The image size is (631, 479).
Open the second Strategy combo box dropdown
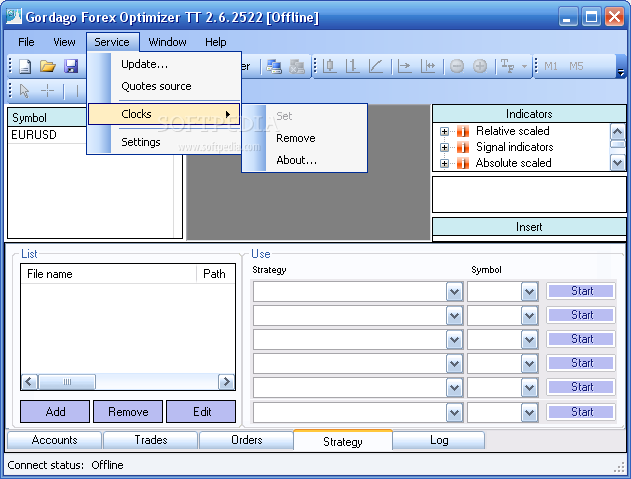(454, 316)
